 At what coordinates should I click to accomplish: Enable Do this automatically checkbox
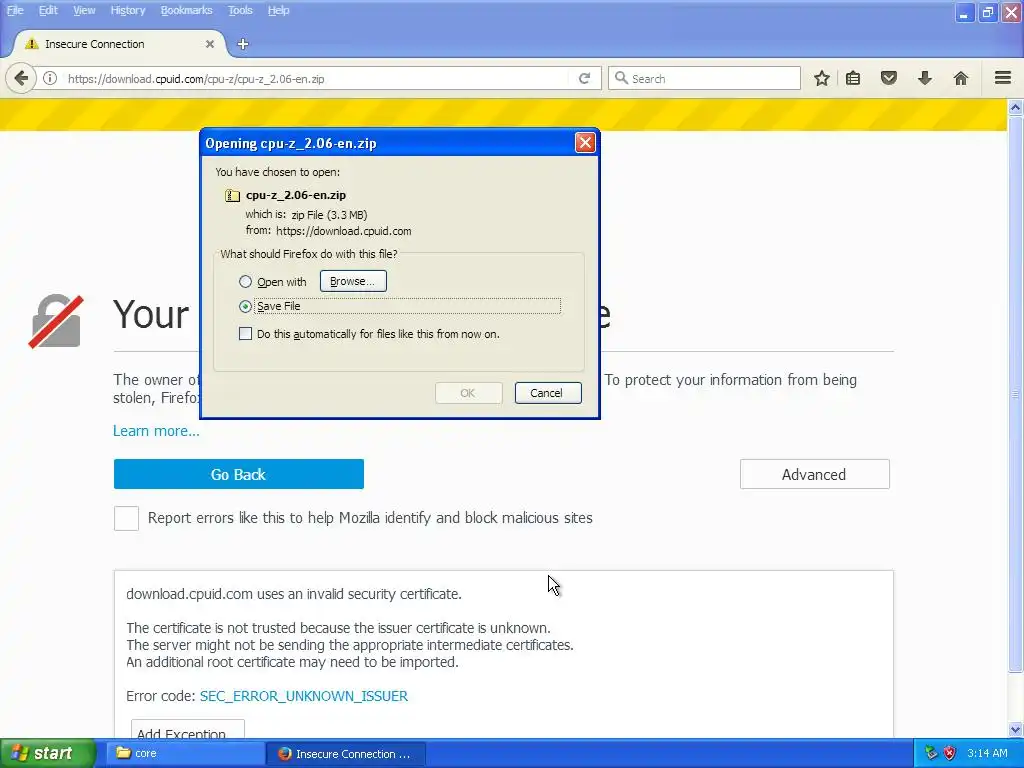coord(246,334)
